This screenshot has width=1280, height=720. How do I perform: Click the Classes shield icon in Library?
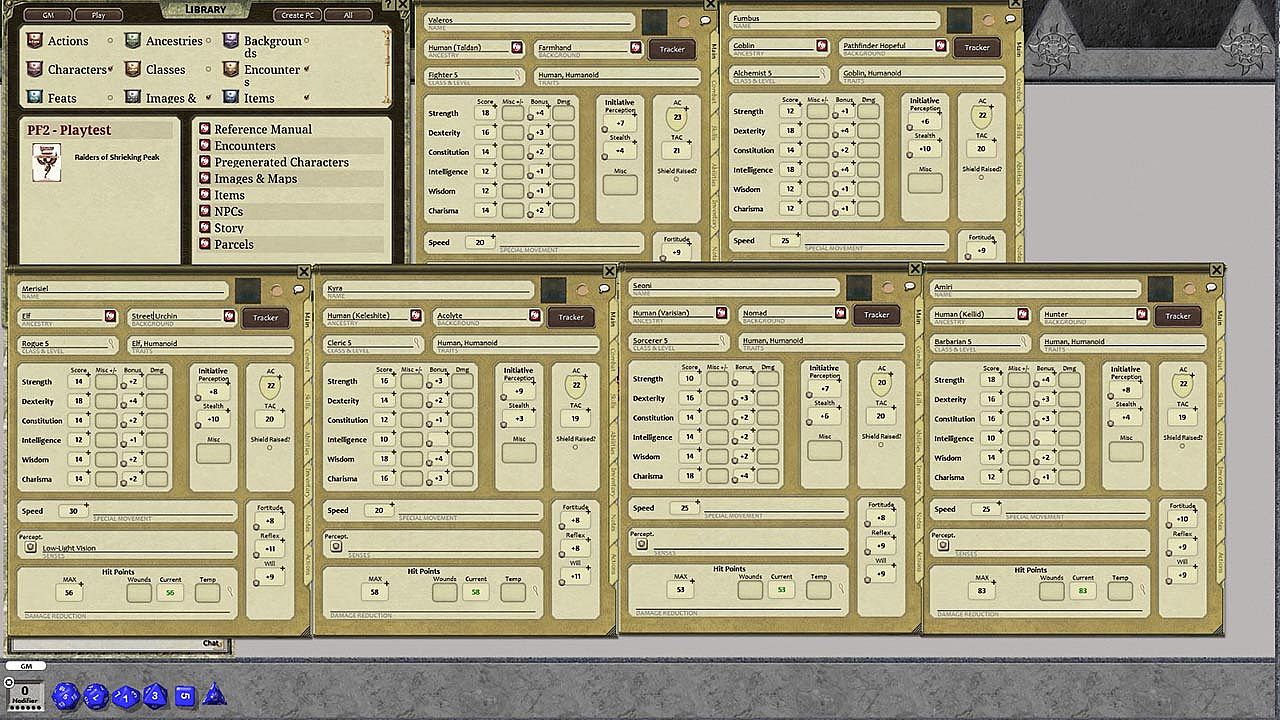(133, 69)
